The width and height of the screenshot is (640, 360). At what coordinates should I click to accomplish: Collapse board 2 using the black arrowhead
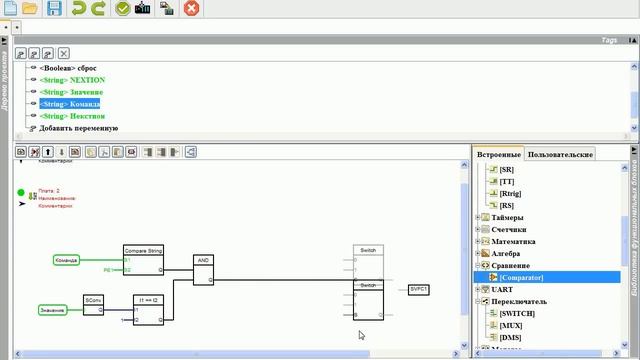coord(22,203)
